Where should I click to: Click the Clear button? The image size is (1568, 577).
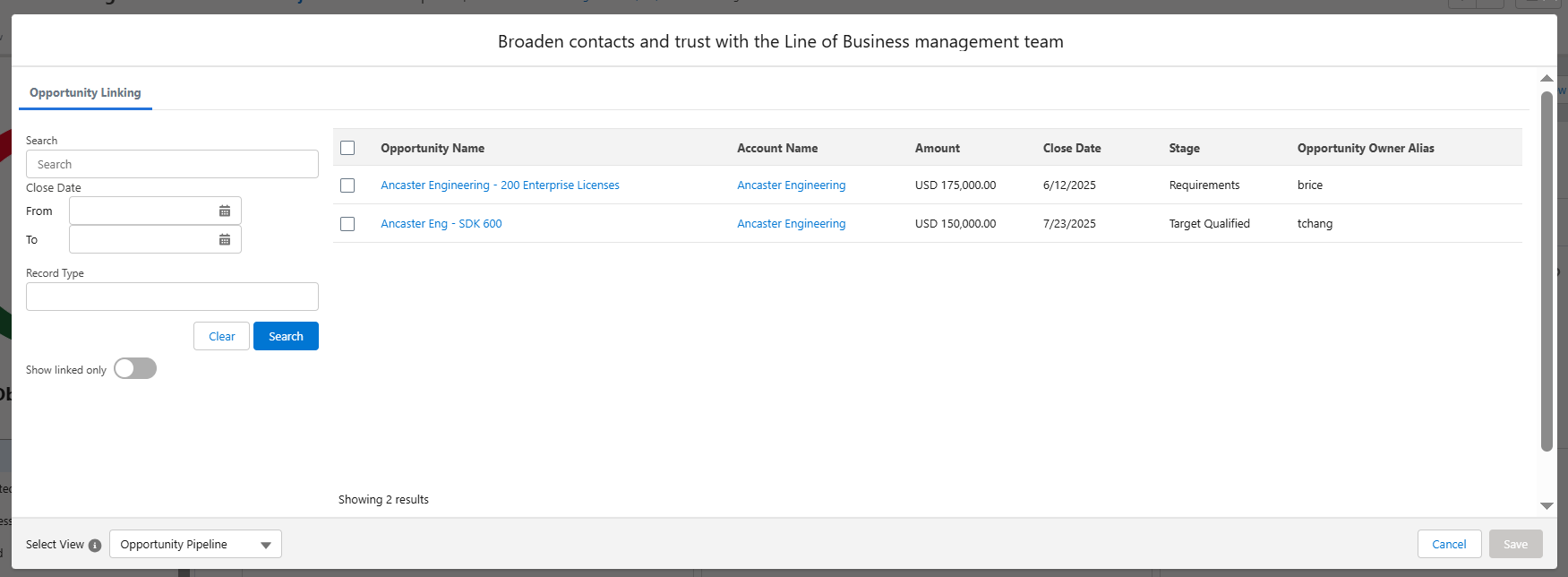click(221, 337)
